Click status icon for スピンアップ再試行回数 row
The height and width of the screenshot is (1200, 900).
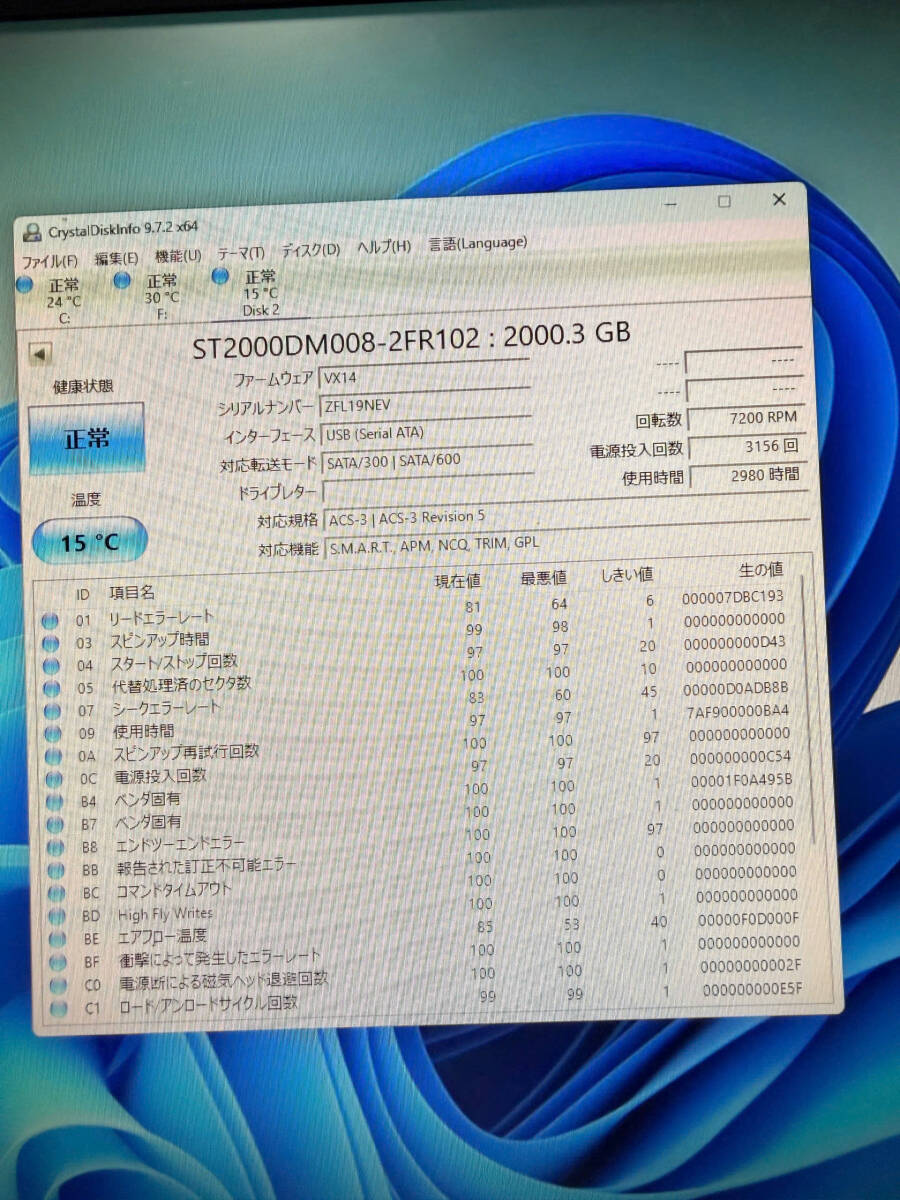coord(53,757)
